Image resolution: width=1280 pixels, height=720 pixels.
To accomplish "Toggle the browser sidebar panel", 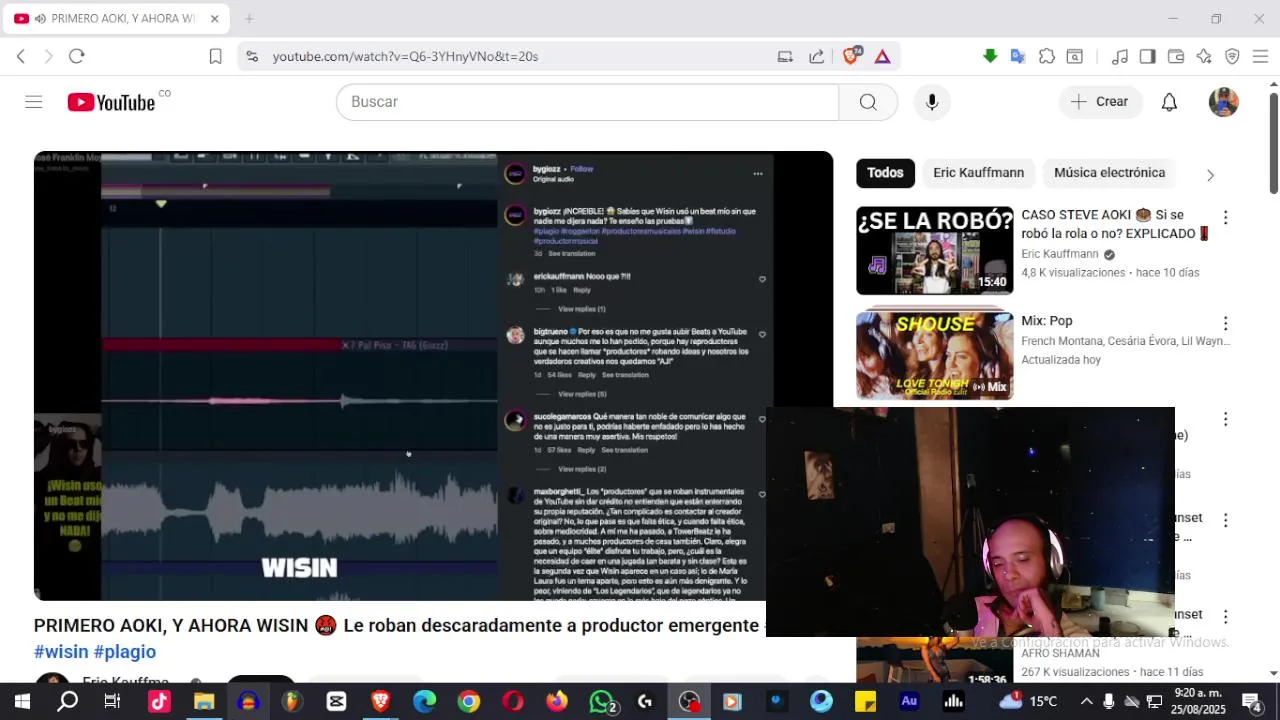I will (x=1148, y=57).
